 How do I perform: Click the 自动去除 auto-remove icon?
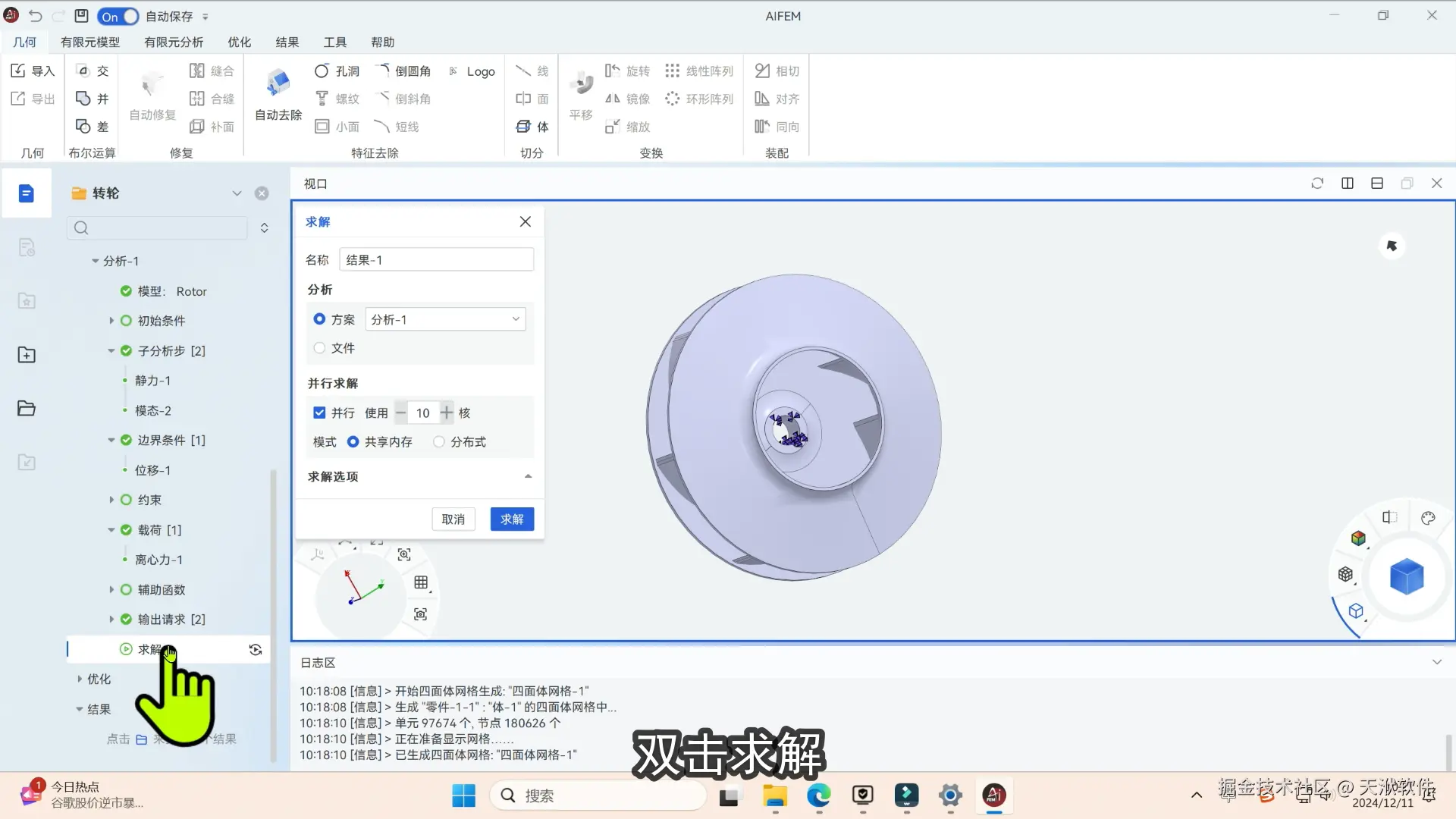point(278,83)
